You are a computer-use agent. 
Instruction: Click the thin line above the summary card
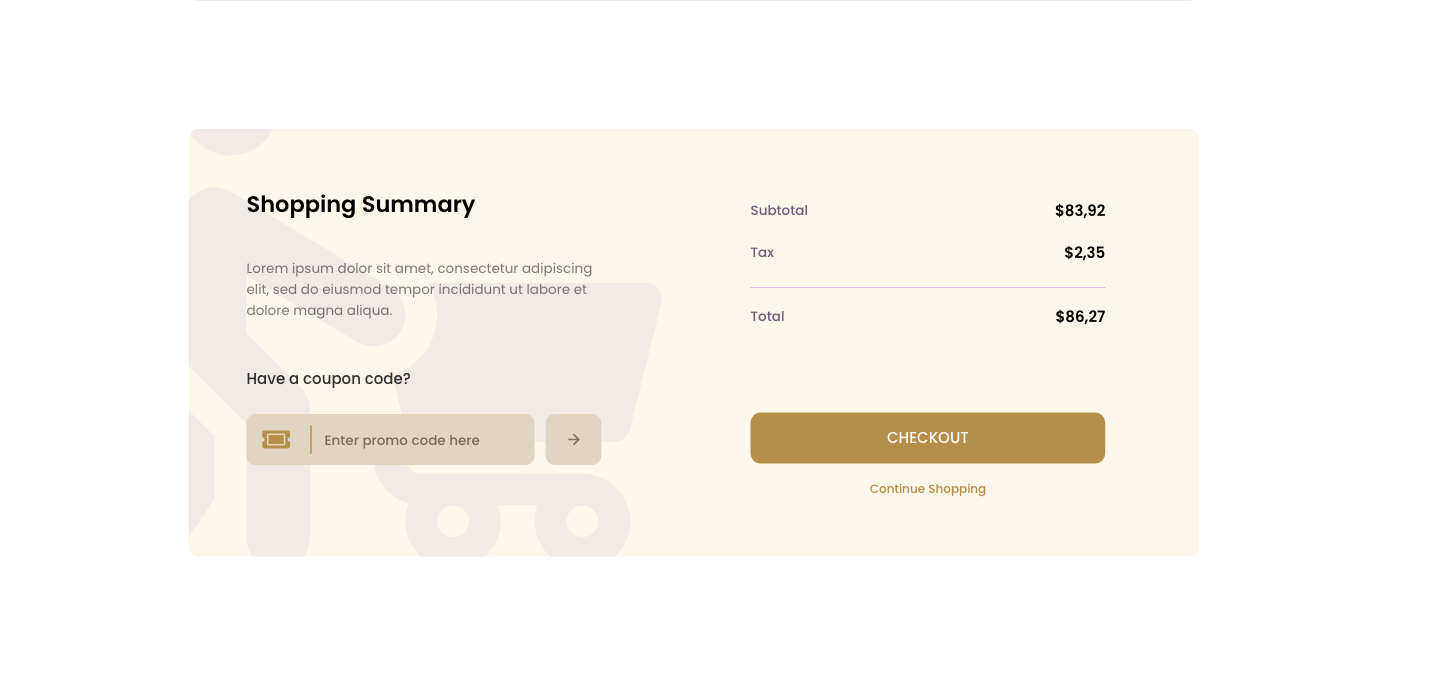pyautogui.click(x=693, y=1)
